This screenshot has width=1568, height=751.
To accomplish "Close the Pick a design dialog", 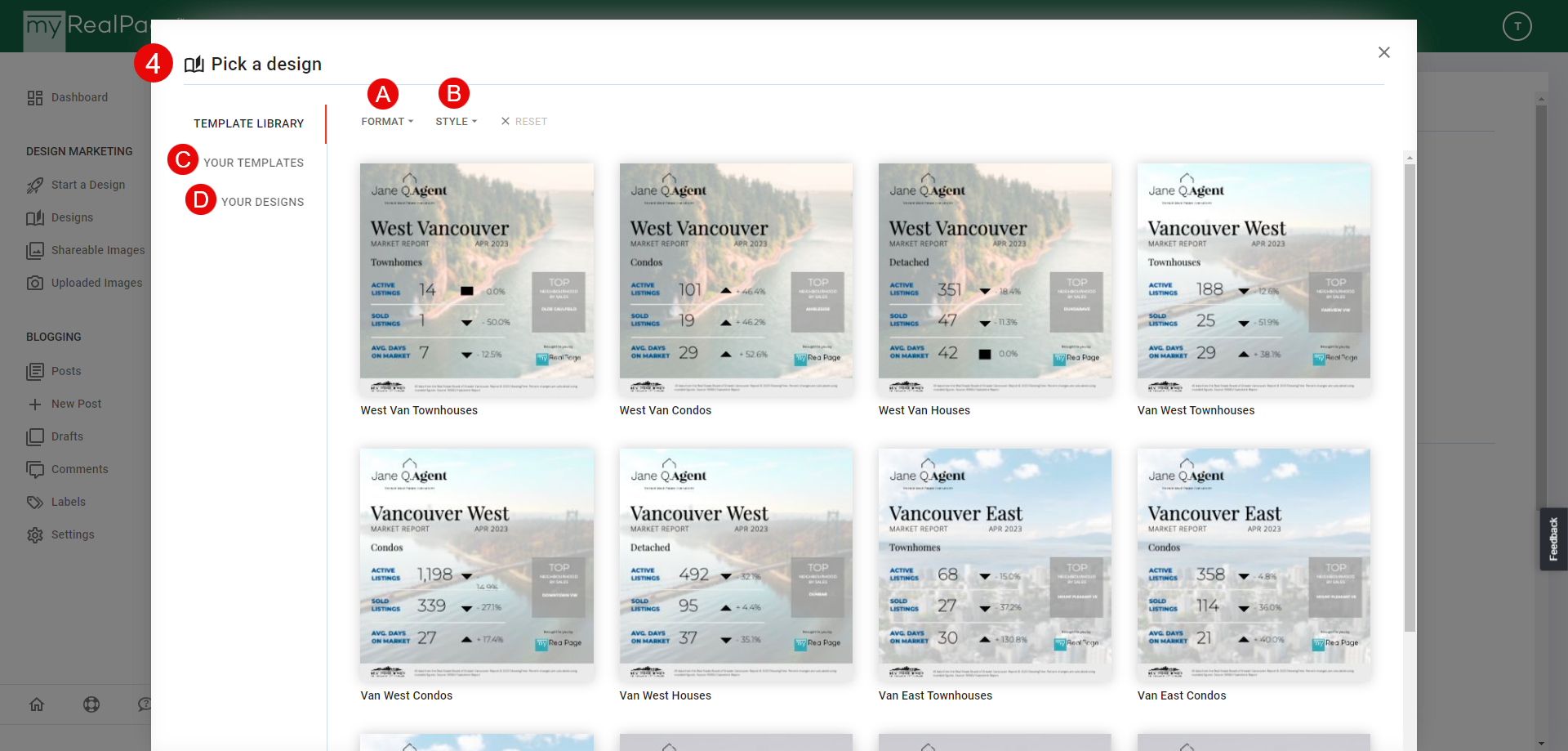I will [x=1384, y=52].
